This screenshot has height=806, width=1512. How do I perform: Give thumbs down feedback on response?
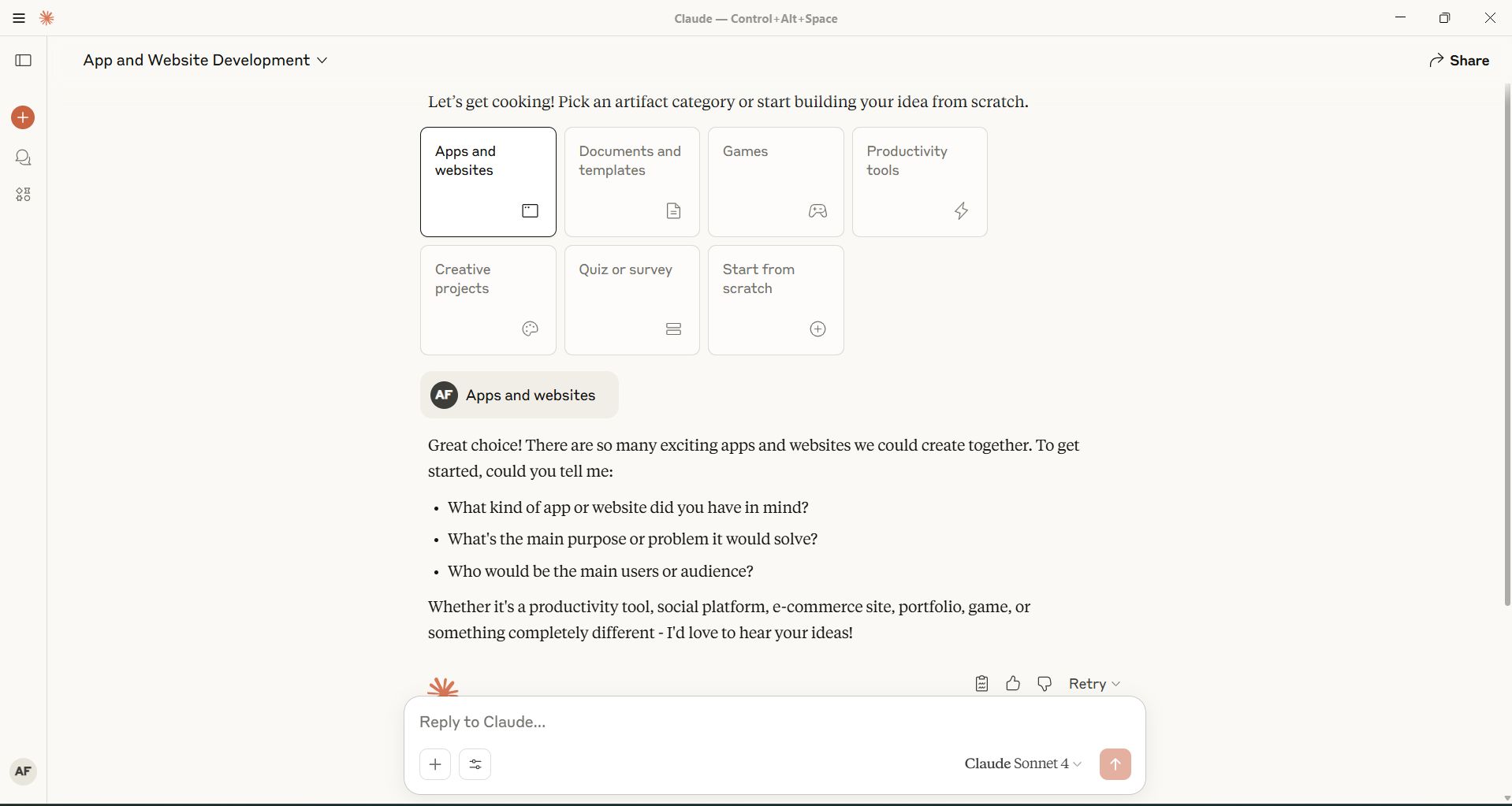1045,684
